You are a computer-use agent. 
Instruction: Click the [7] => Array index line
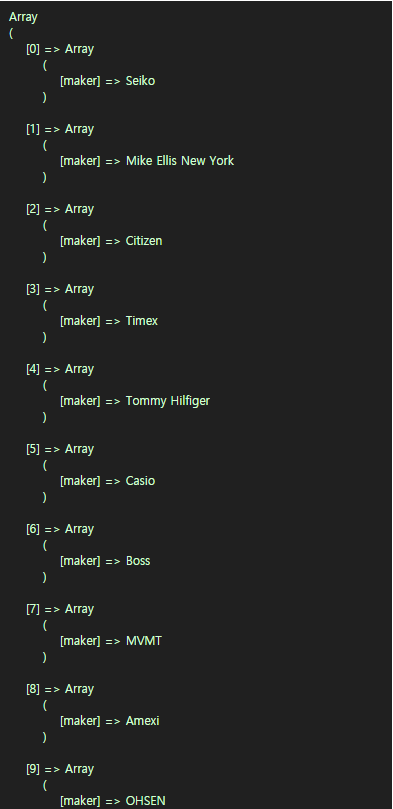(x=60, y=609)
